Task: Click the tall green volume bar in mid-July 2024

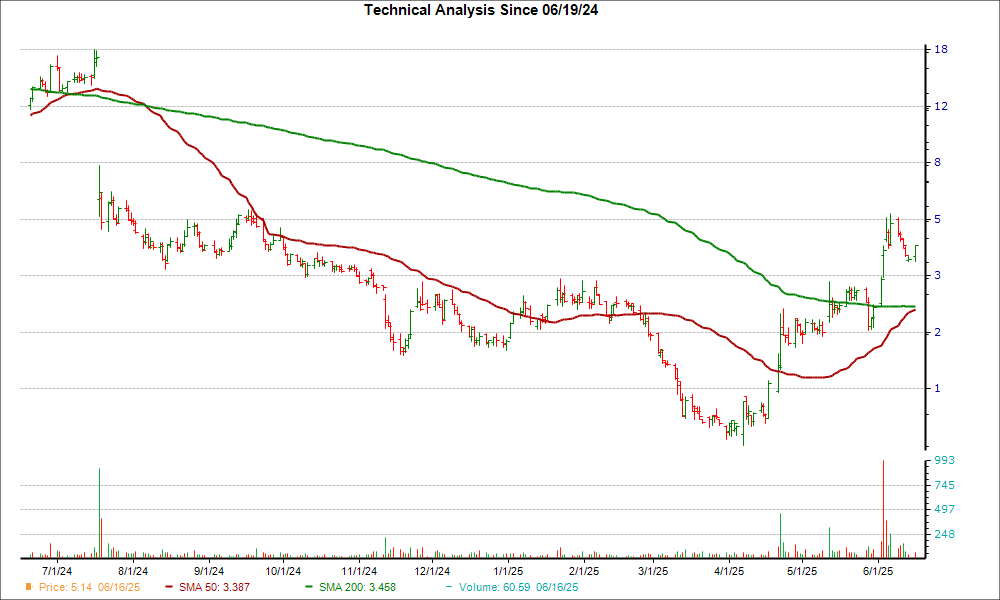Action: click(x=99, y=513)
